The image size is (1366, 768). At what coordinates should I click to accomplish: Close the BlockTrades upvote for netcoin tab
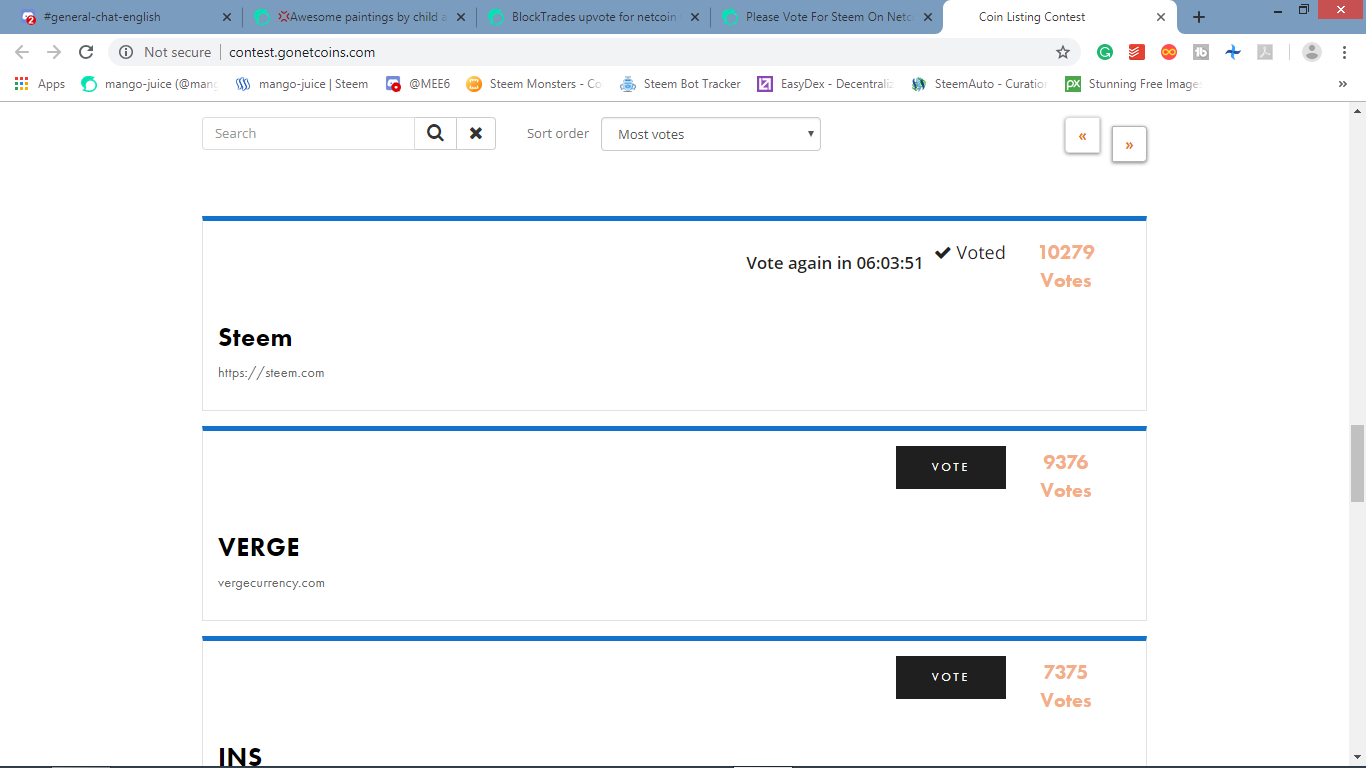[694, 17]
